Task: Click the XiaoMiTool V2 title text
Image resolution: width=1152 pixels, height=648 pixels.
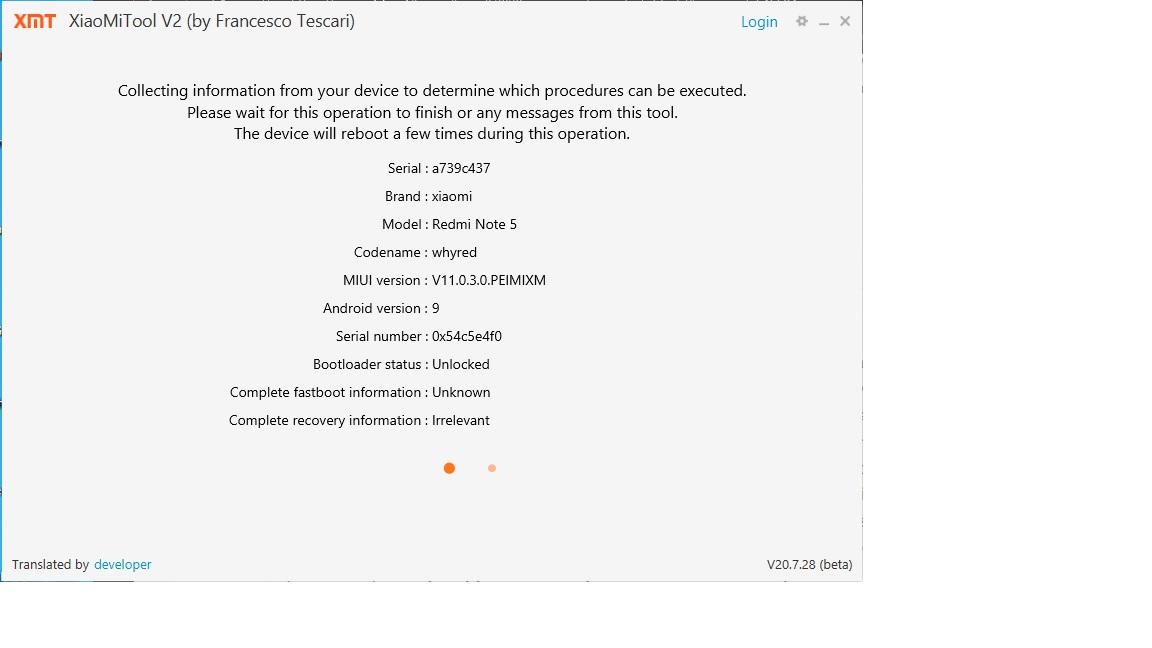Action: click(211, 21)
